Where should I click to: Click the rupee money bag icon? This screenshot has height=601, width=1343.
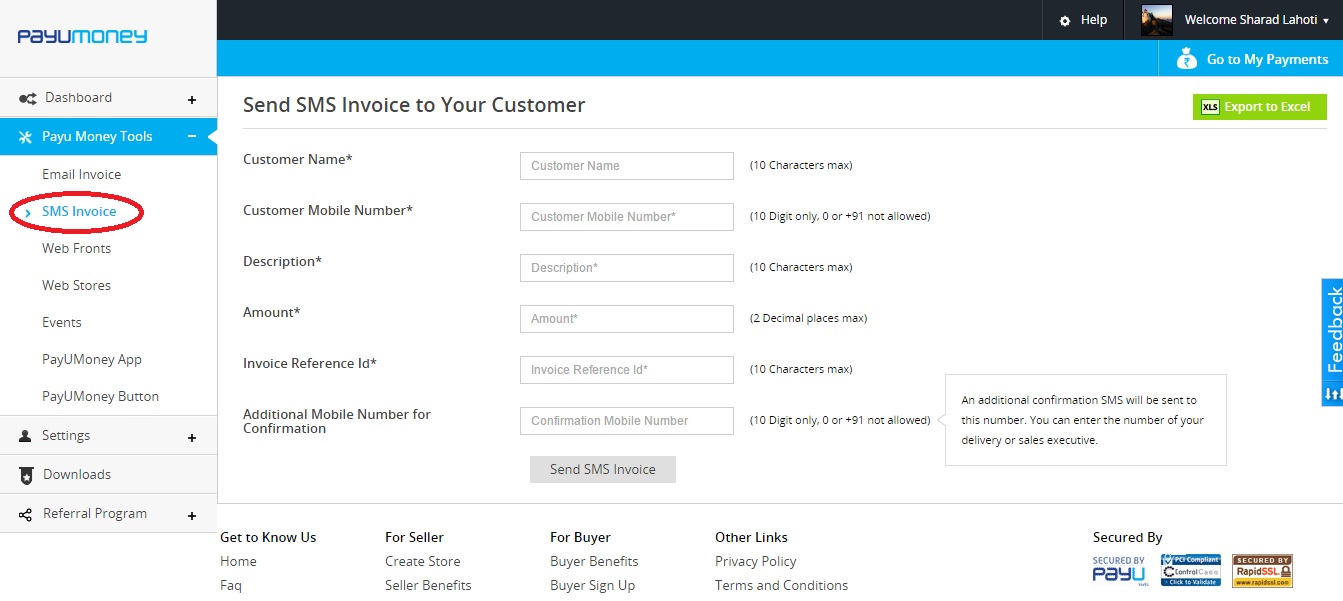1186,59
